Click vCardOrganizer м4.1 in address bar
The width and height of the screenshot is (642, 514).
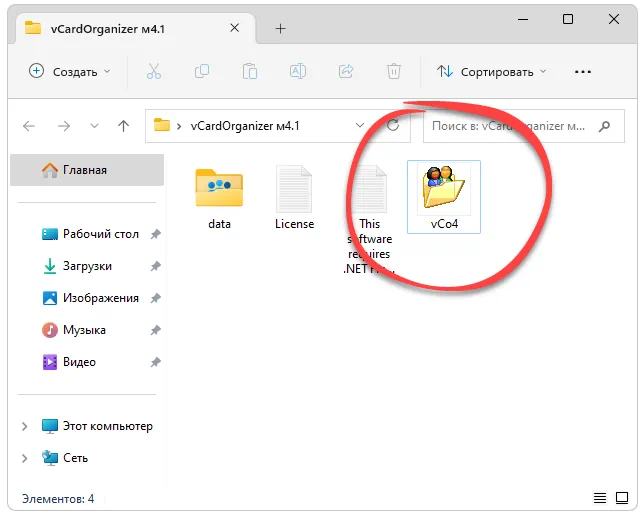tap(245, 126)
